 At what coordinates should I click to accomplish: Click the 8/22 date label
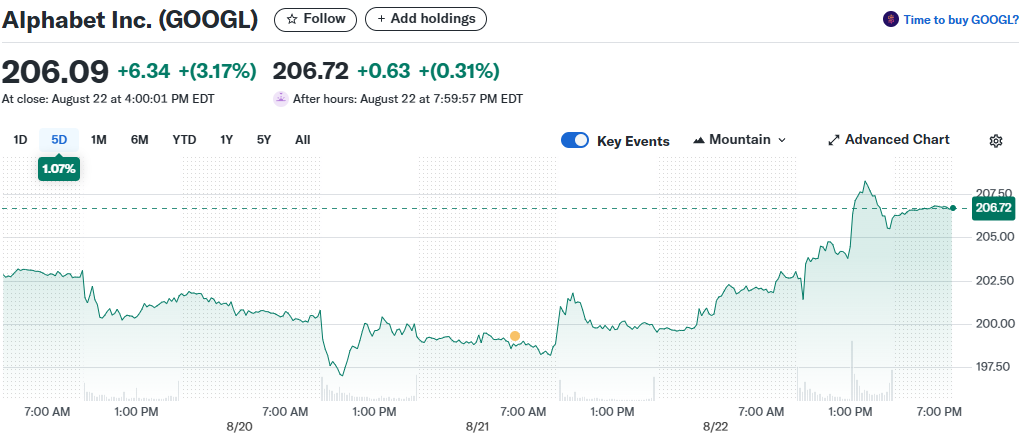point(715,427)
